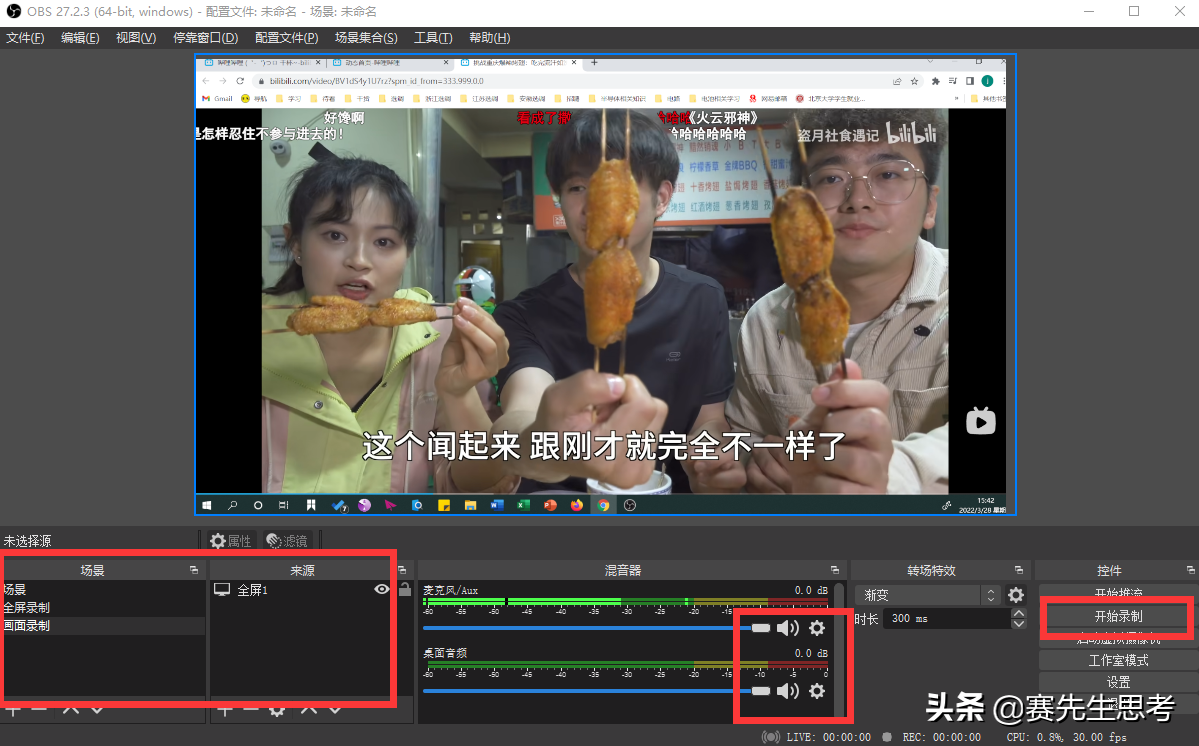1199x746 pixels.
Task: Click the preview canvas showing screen capture
Action: (x=605, y=284)
